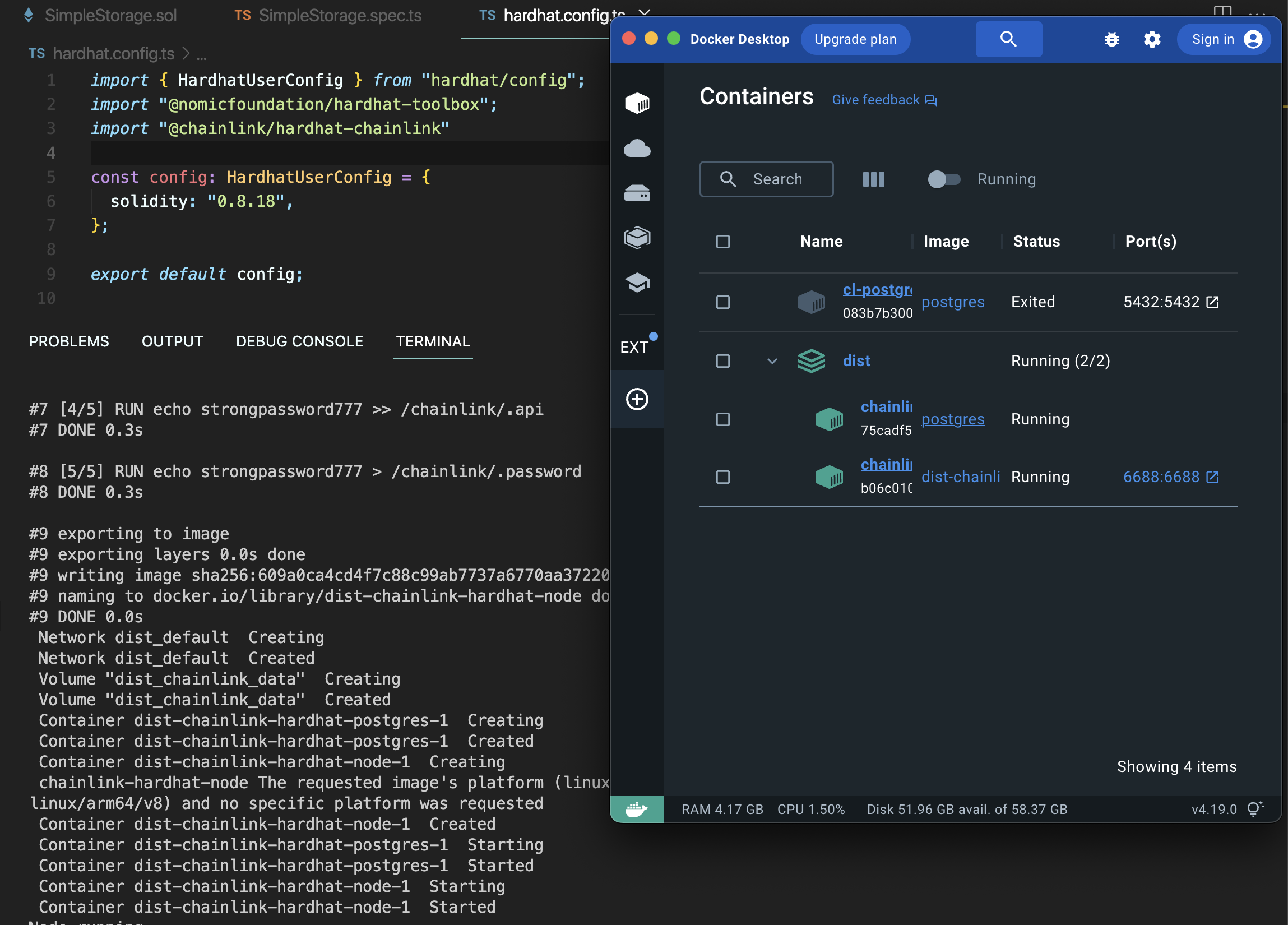Toggle Only show Running containers switch

pos(944,179)
